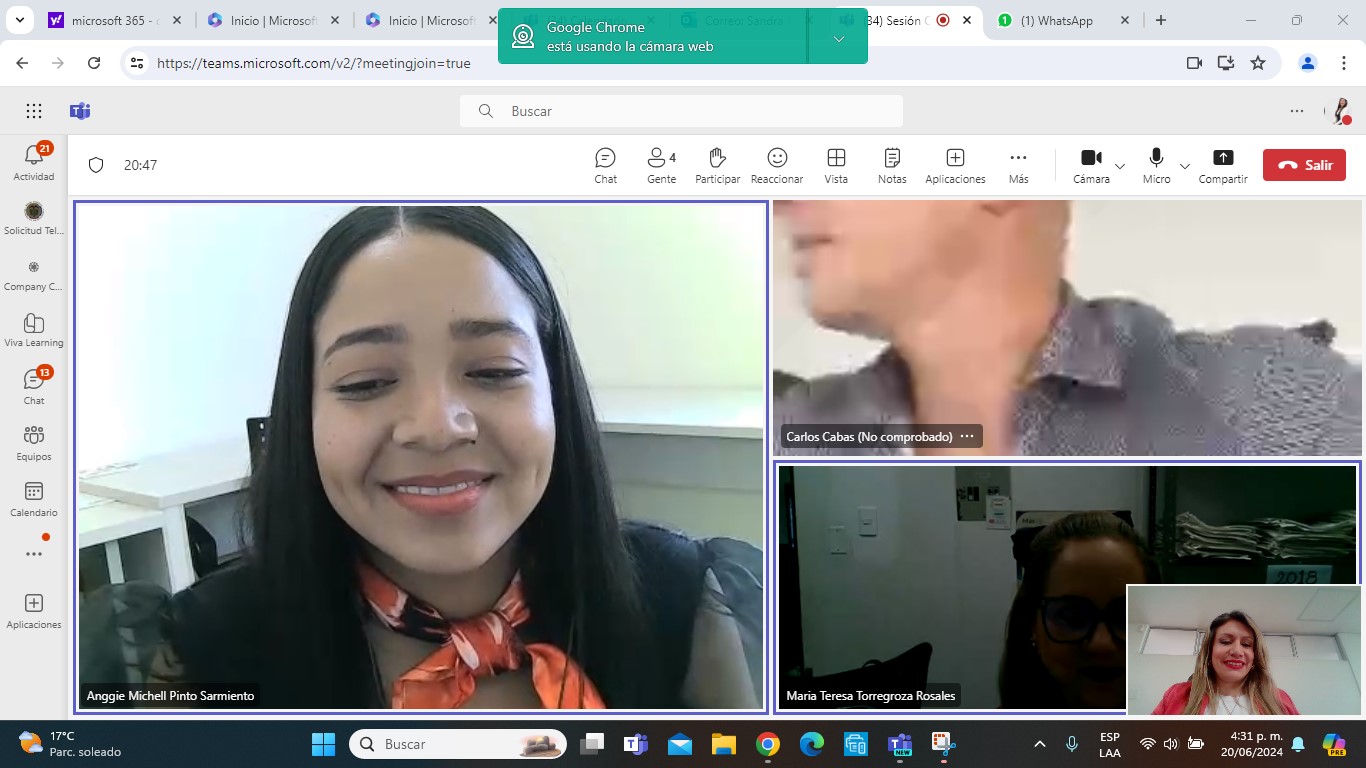Add meeting Aplicaciones
The height and width of the screenshot is (768, 1366).
tap(955, 166)
